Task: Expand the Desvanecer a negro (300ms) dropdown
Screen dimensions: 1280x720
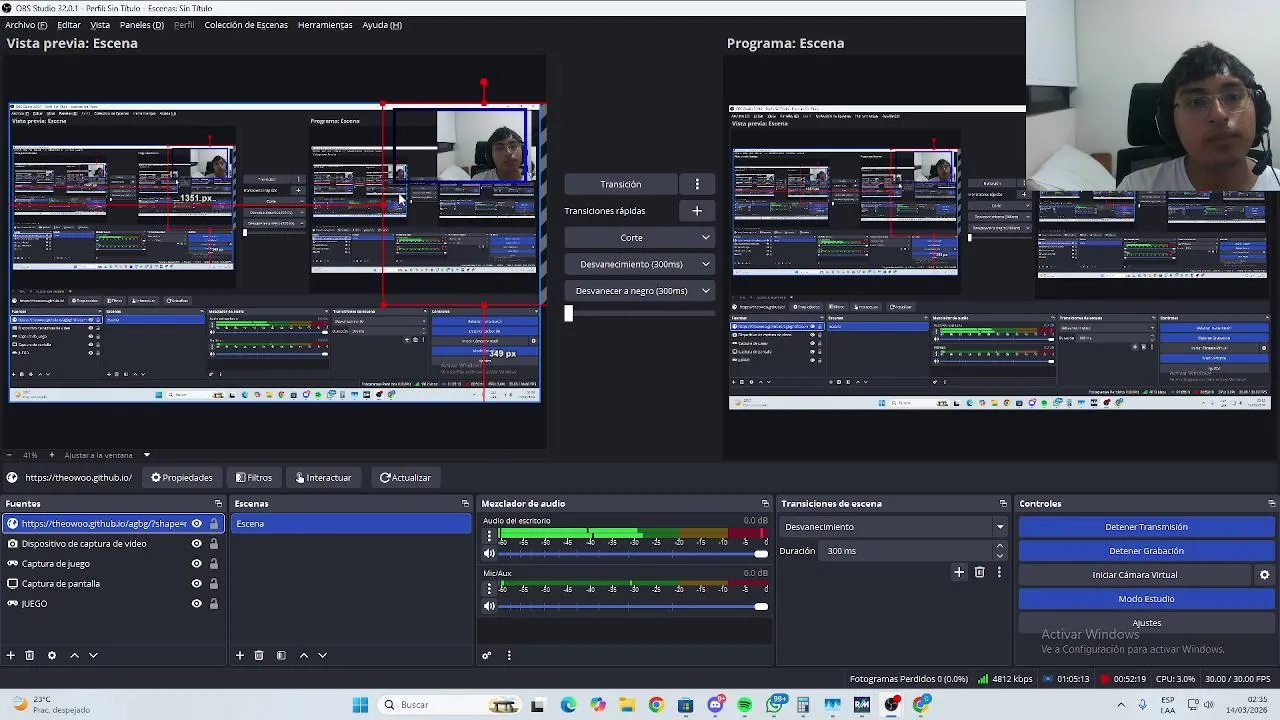Action: point(705,291)
